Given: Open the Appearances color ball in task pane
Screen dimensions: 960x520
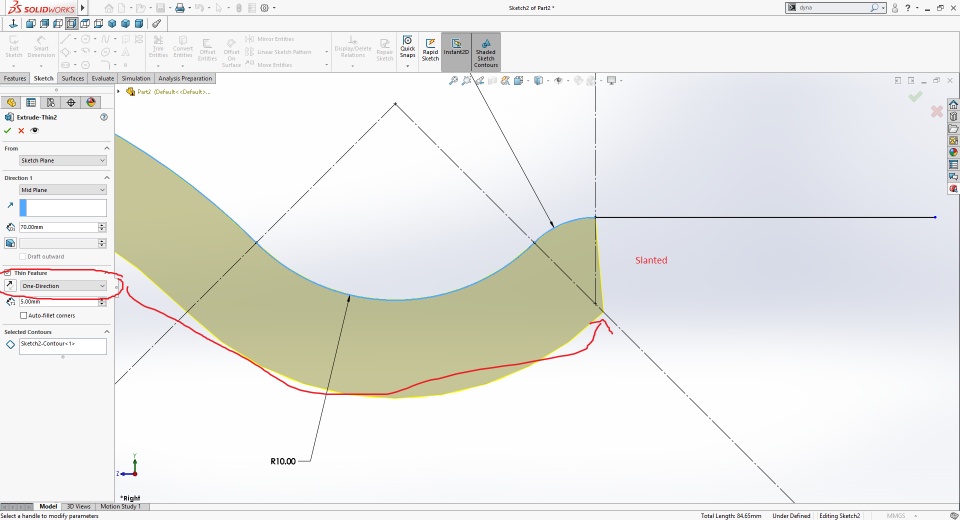Looking at the screenshot, I should pos(953,153).
